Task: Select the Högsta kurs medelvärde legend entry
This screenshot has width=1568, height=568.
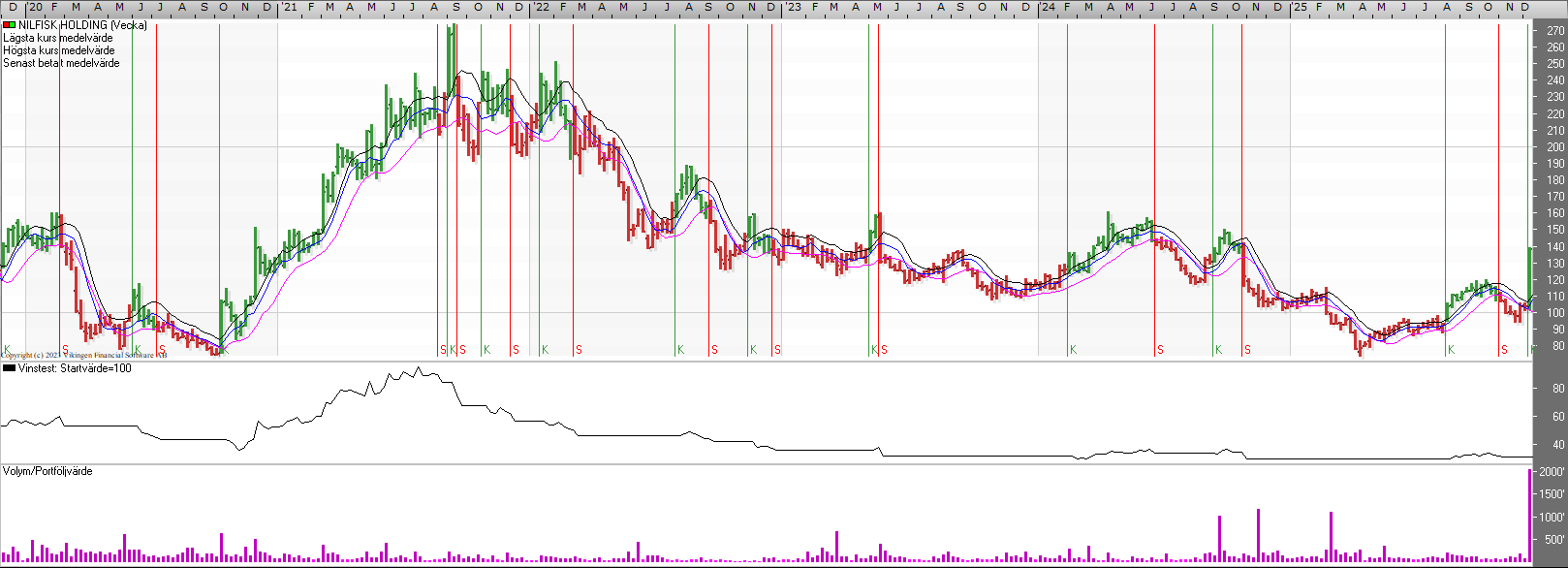Action: pyautogui.click(x=58, y=50)
